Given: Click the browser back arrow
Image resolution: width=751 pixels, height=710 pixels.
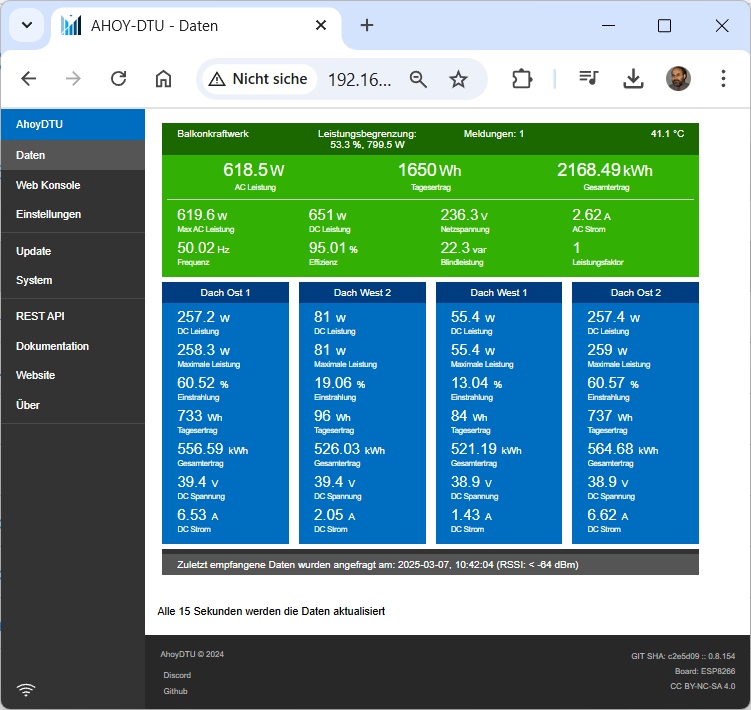Looking at the screenshot, I should (28, 79).
